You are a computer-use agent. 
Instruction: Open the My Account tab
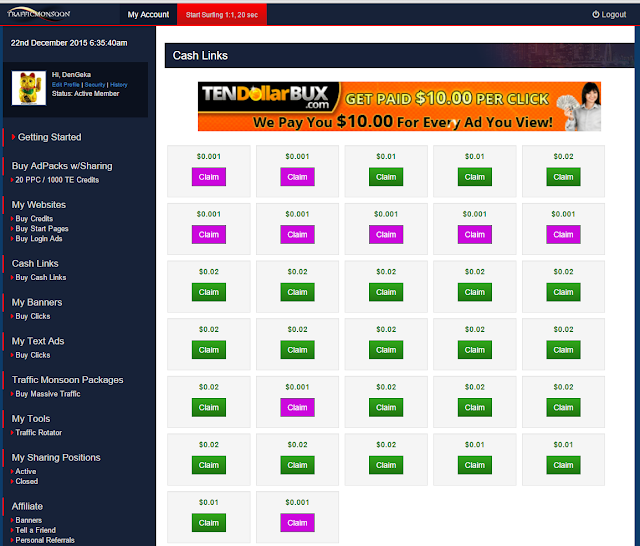[x=148, y=15]
